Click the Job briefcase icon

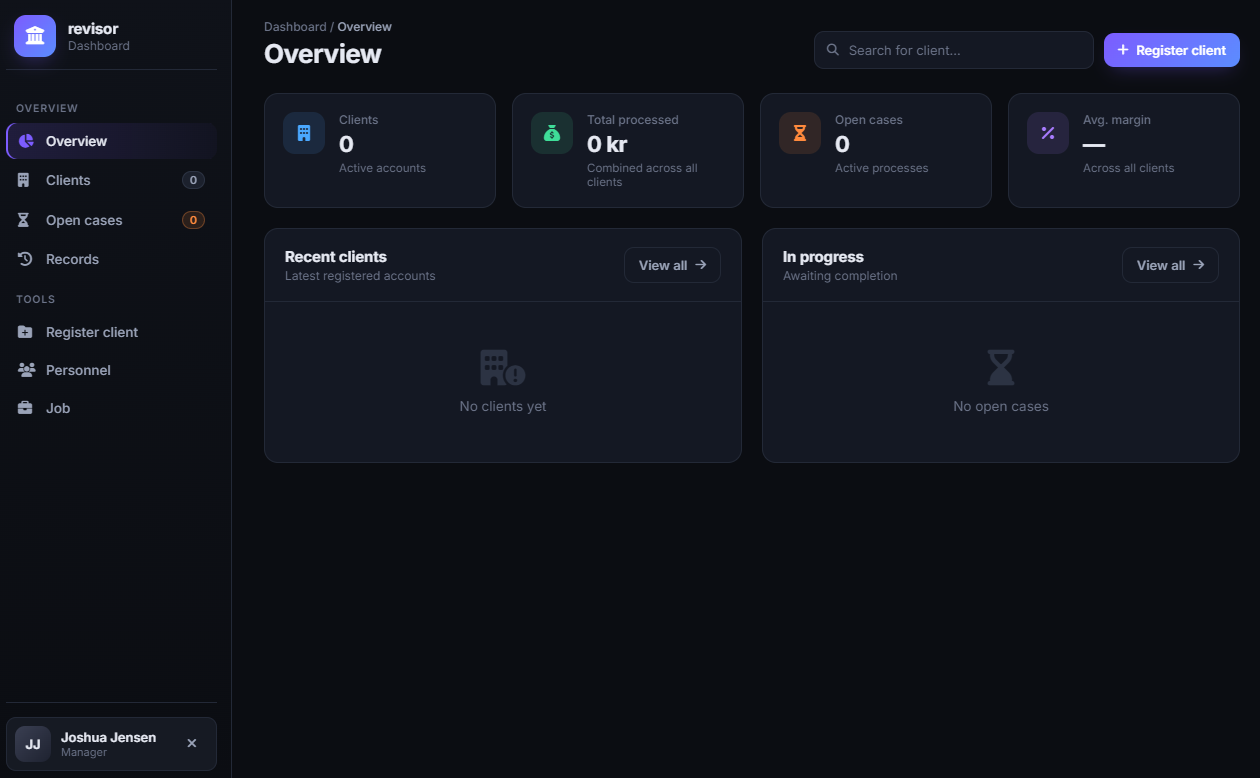click(x=26, y=408)
